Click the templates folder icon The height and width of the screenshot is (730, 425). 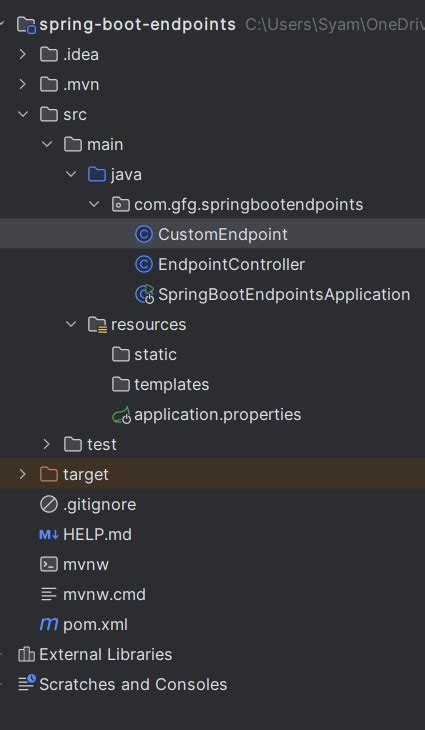tap(121, 384)
